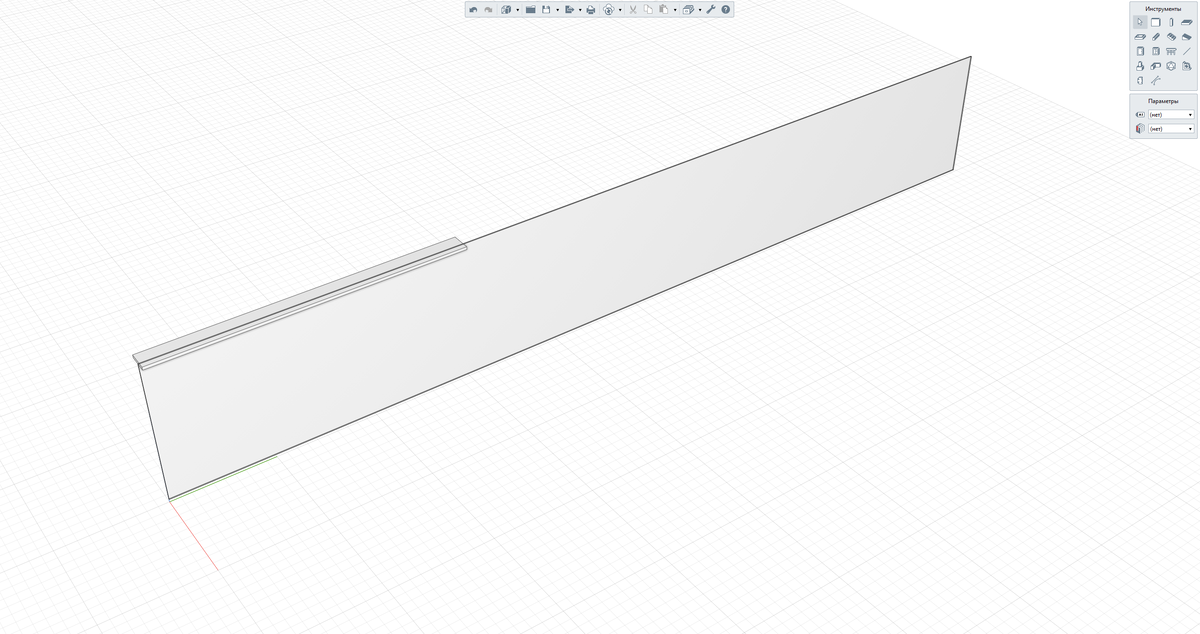This screenshot has width=1200, height=634.
Task: Select the rounded extruded profile tool
Action: click(1155, 66)
